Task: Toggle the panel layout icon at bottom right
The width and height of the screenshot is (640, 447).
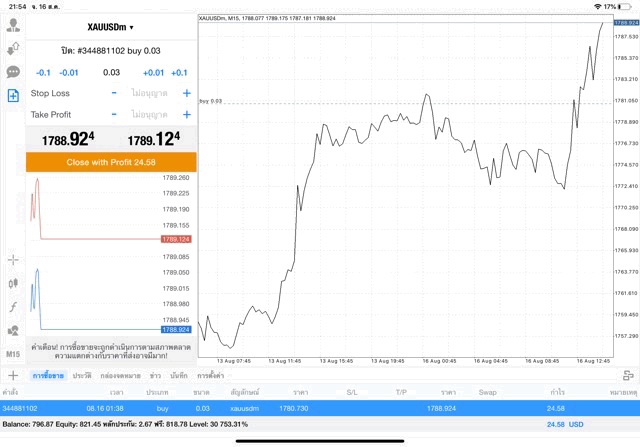Action: coord(628,375)
